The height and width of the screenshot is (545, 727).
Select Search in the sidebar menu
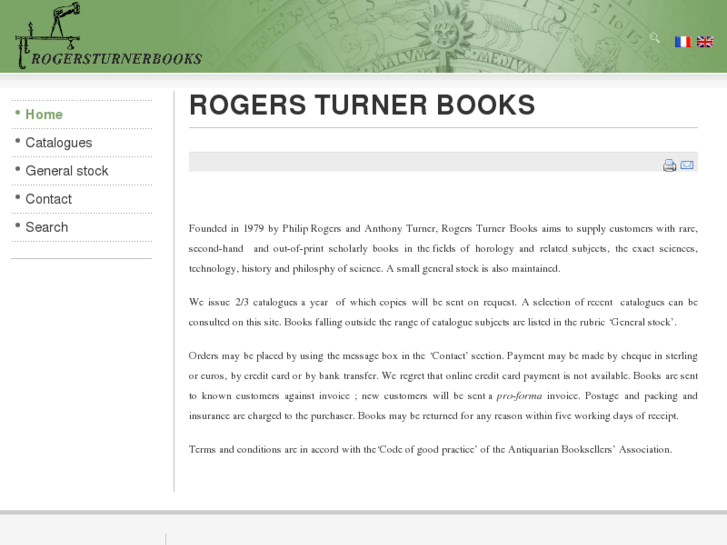[47, 227]
